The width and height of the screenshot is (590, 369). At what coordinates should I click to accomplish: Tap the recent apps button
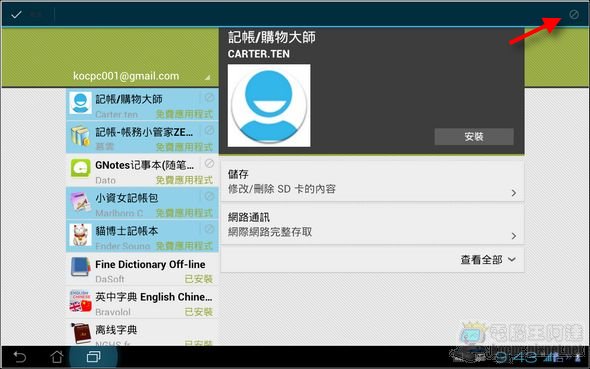point(93,357)
